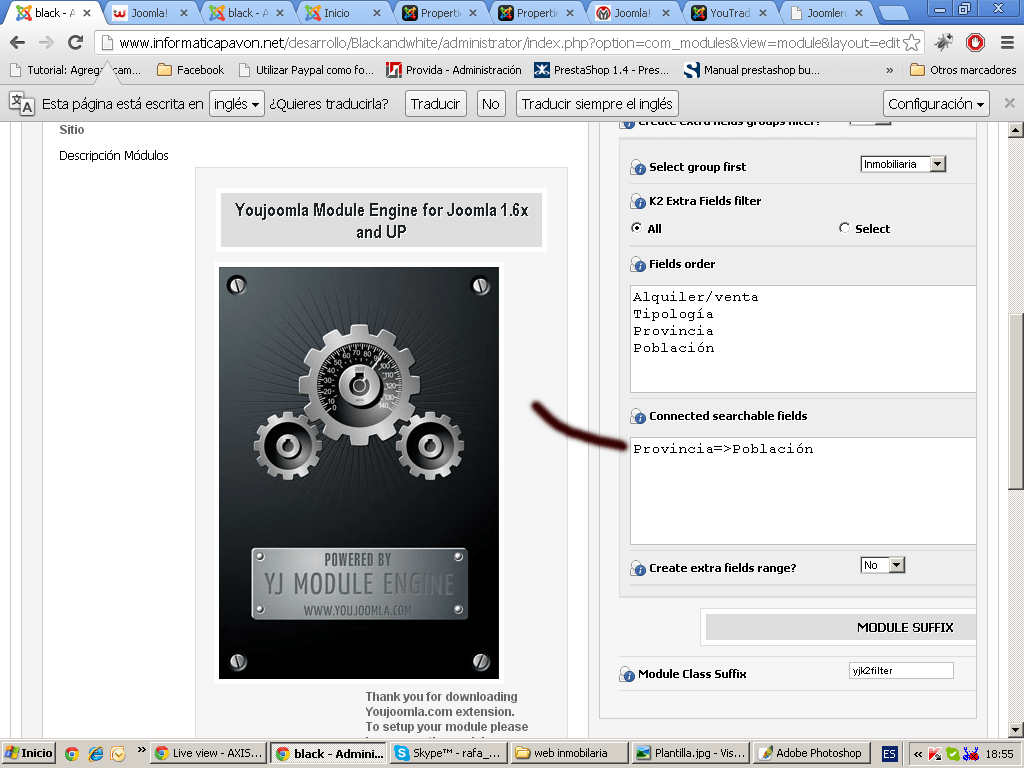This screenshot has height=768, width=1024.
Task: Open Adobe Photoshop from taskbar
Action: click(x=810, y=753)
